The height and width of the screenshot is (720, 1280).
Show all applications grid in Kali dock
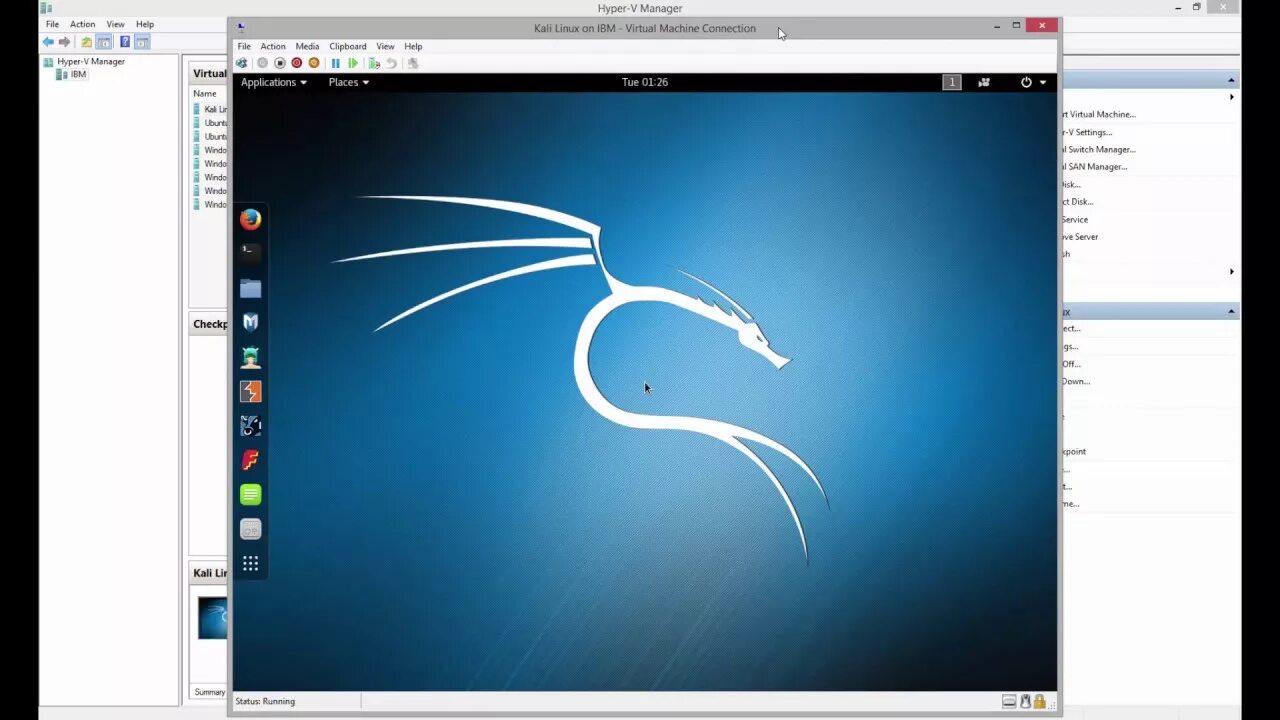coord(251,563)
